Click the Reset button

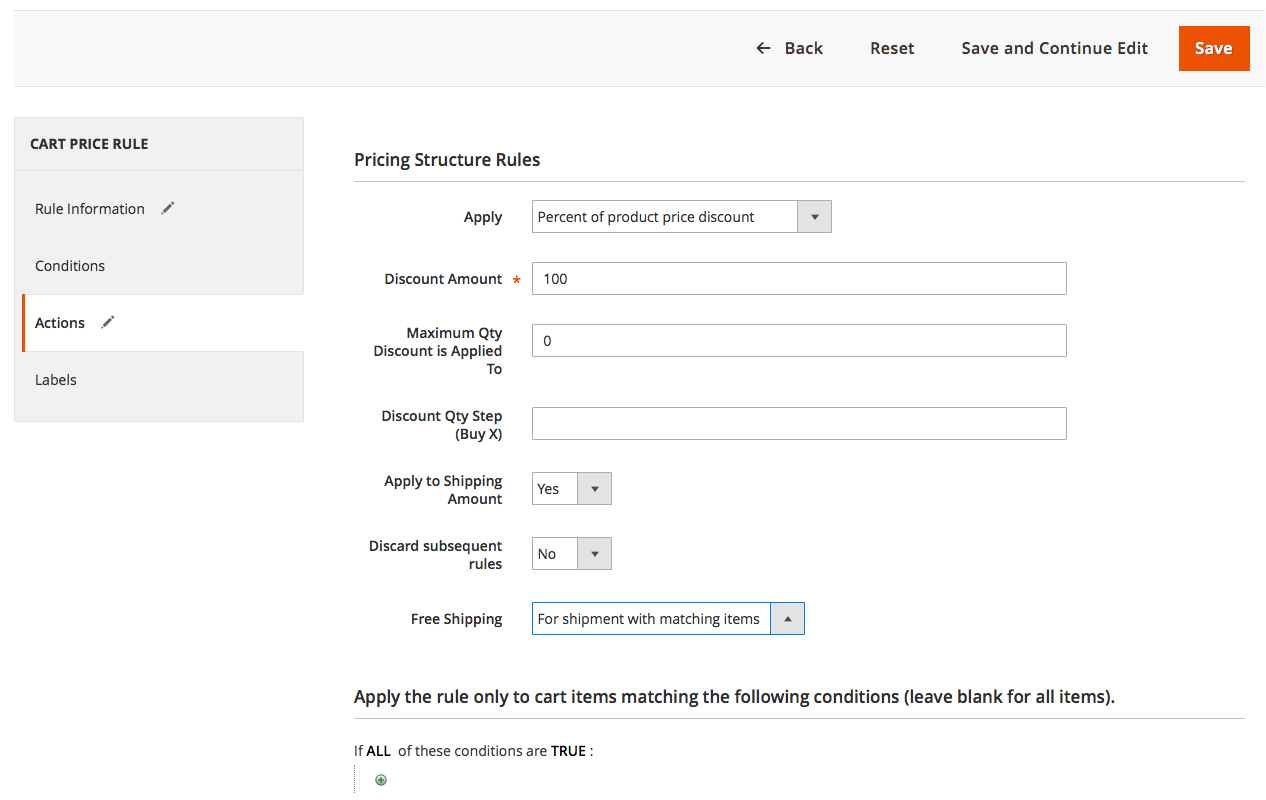point(892,48)
